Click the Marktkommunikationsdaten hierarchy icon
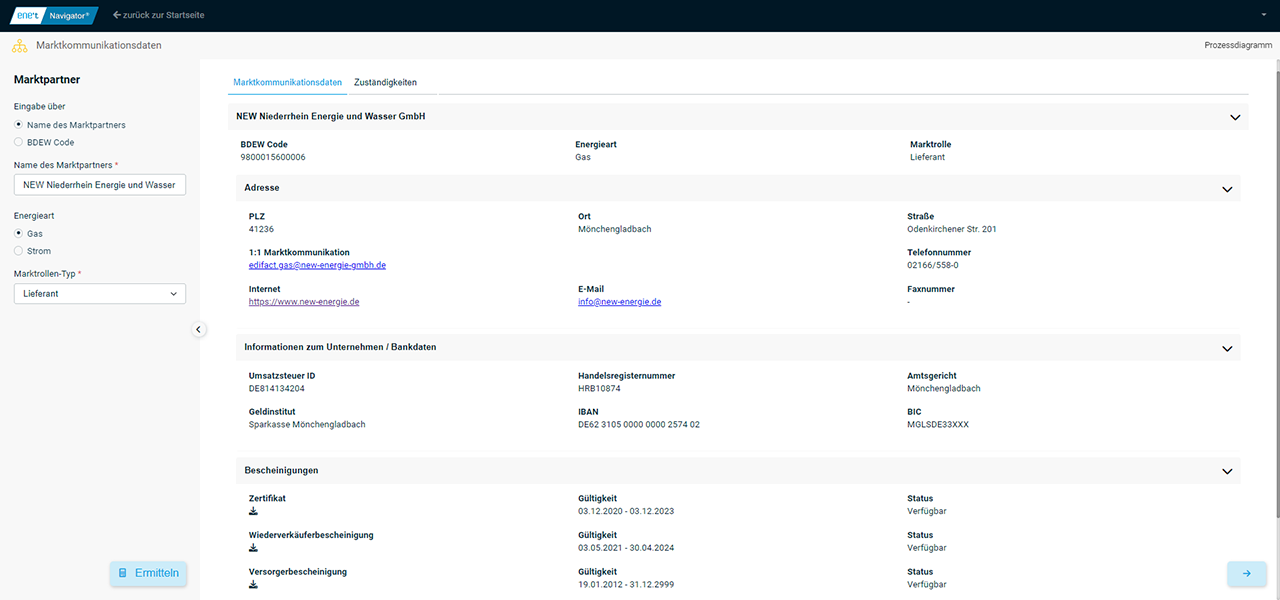The image size is (1280, 600). (x=19, y=46)
